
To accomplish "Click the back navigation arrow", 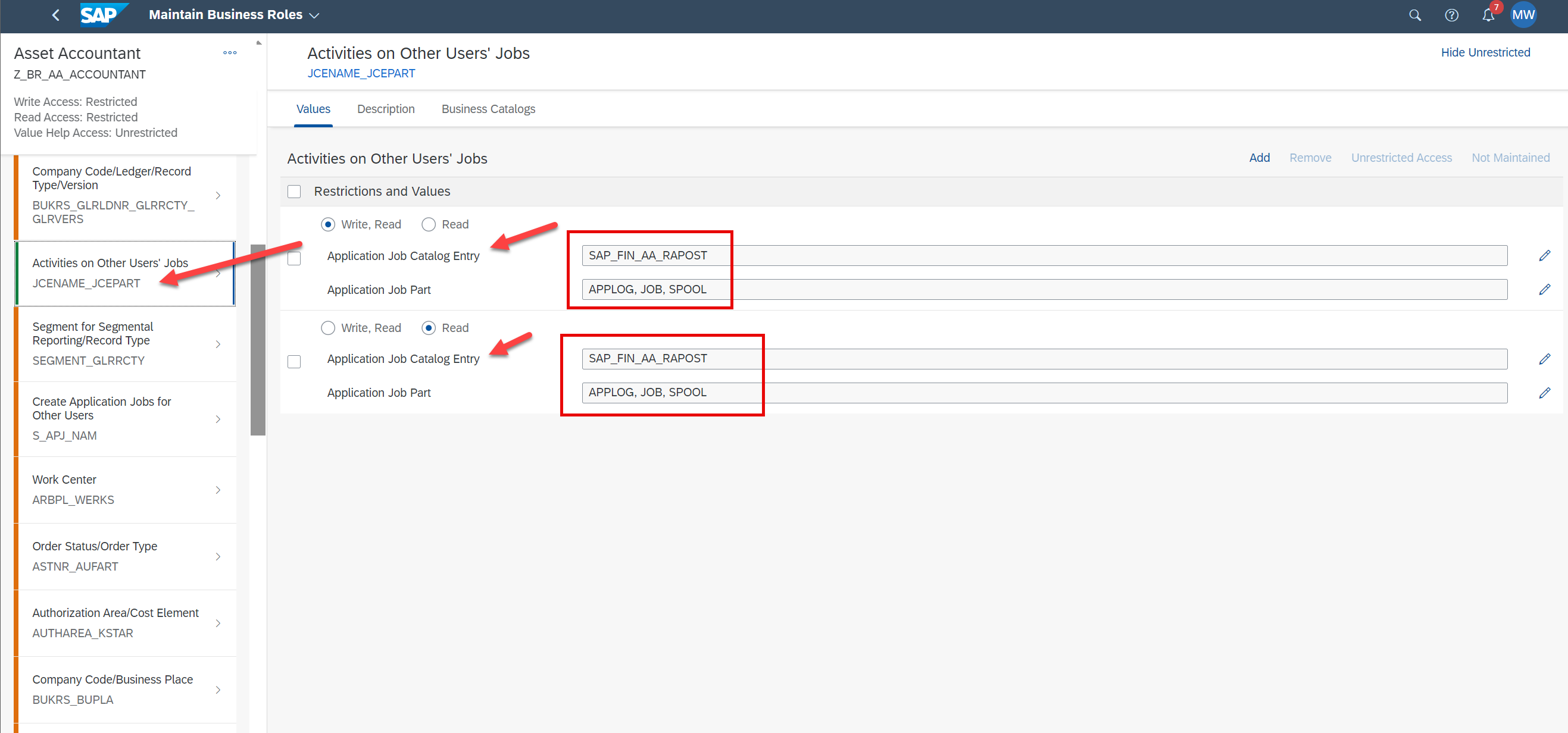I will [x=56, y=15].
